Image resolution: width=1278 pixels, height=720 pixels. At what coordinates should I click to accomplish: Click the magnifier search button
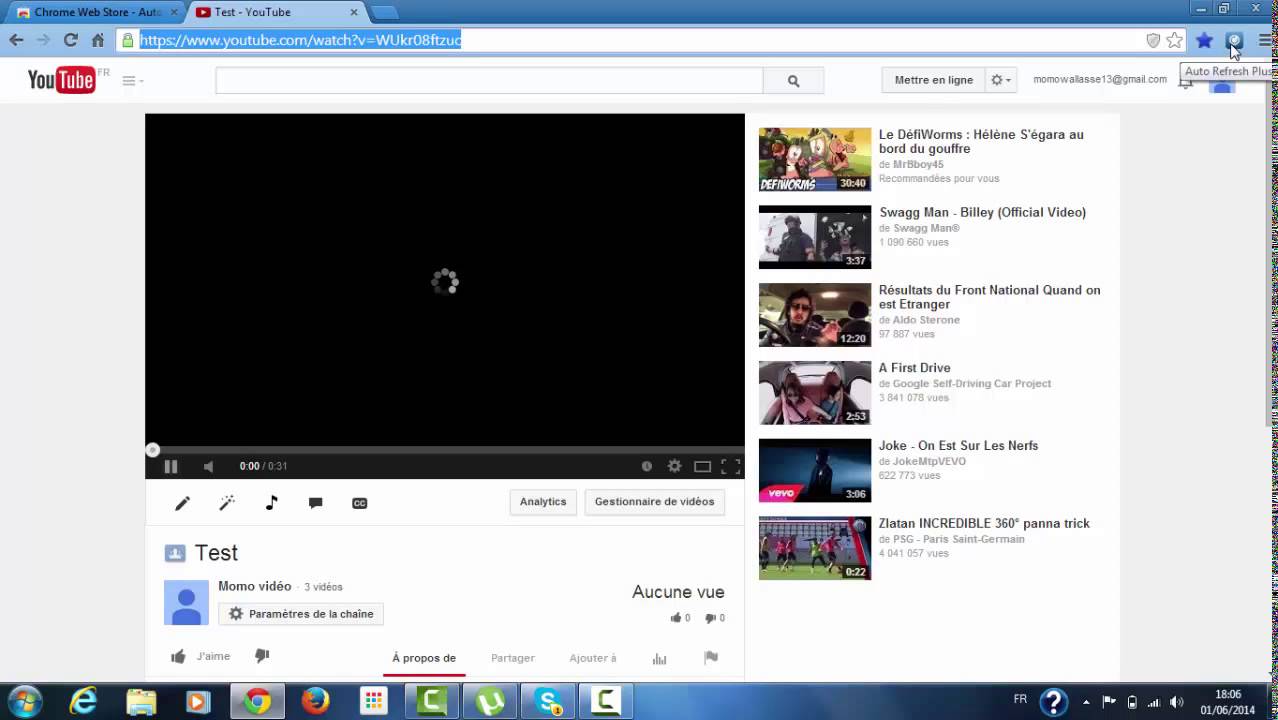click(793, 81)
